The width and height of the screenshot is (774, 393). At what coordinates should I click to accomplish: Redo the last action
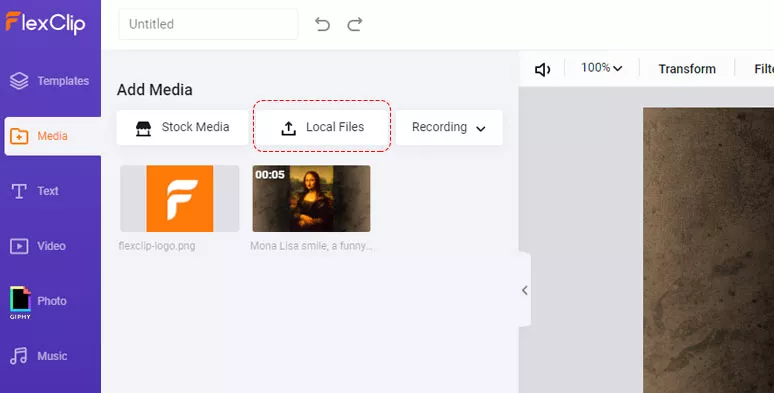click(x=355, y=24)
